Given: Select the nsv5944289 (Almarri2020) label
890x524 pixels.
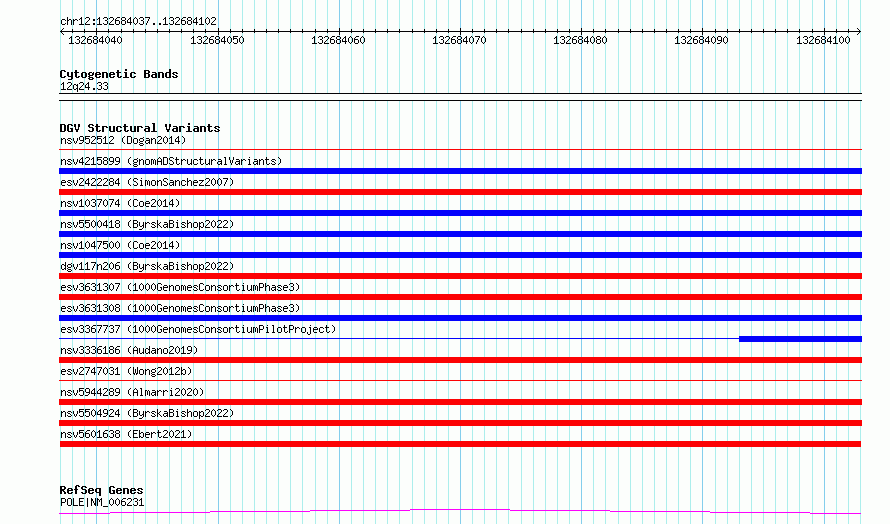Looking at the screenshot, I should pos(132,392).
